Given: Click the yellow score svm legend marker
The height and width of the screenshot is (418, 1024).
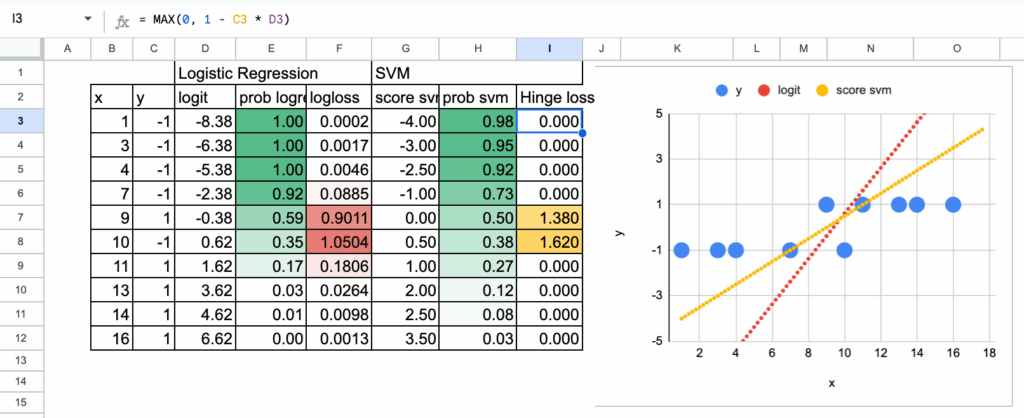Looking at the screenshot, I should 822,91.
